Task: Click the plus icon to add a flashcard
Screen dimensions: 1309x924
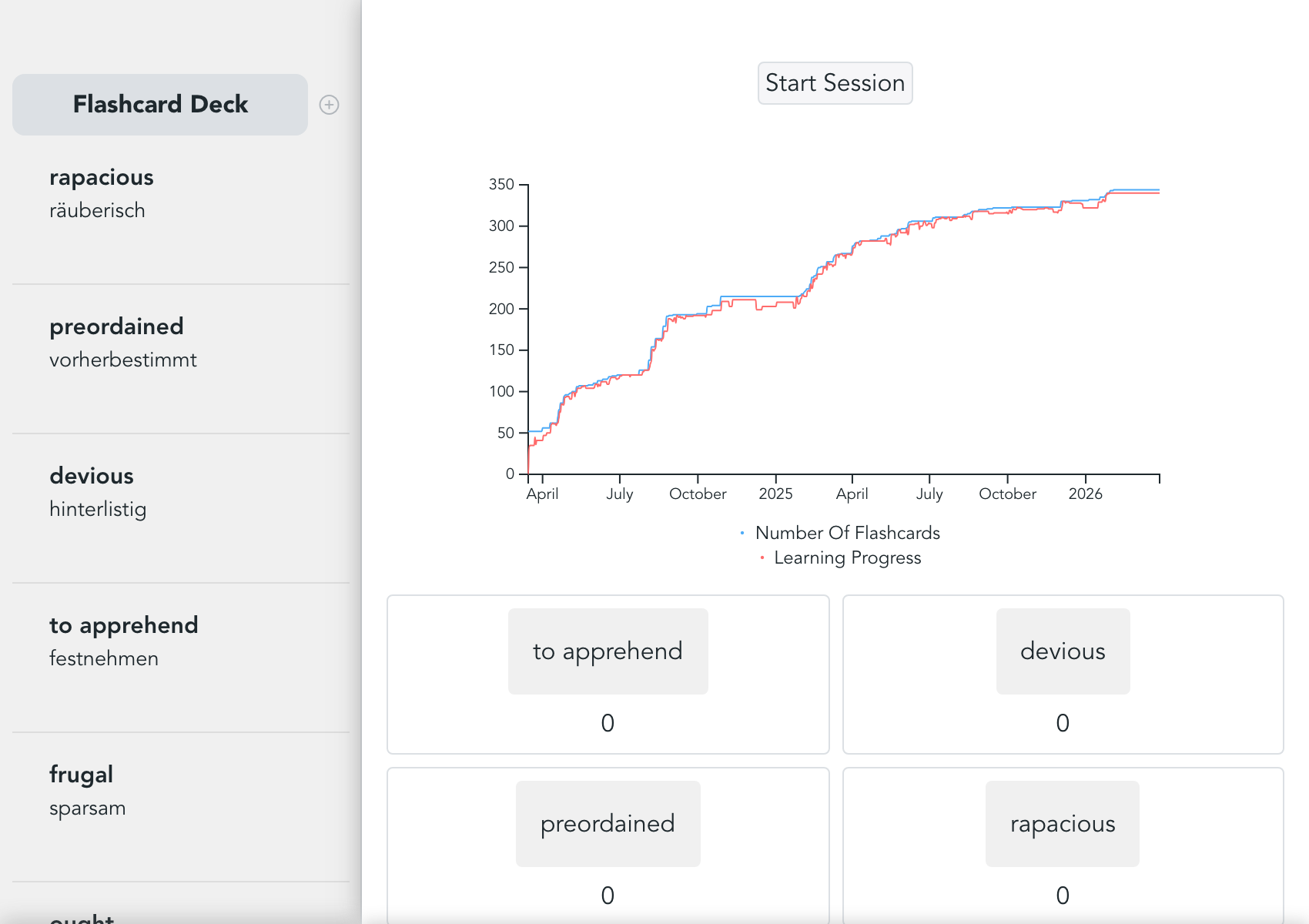Action: pos(330,105)
